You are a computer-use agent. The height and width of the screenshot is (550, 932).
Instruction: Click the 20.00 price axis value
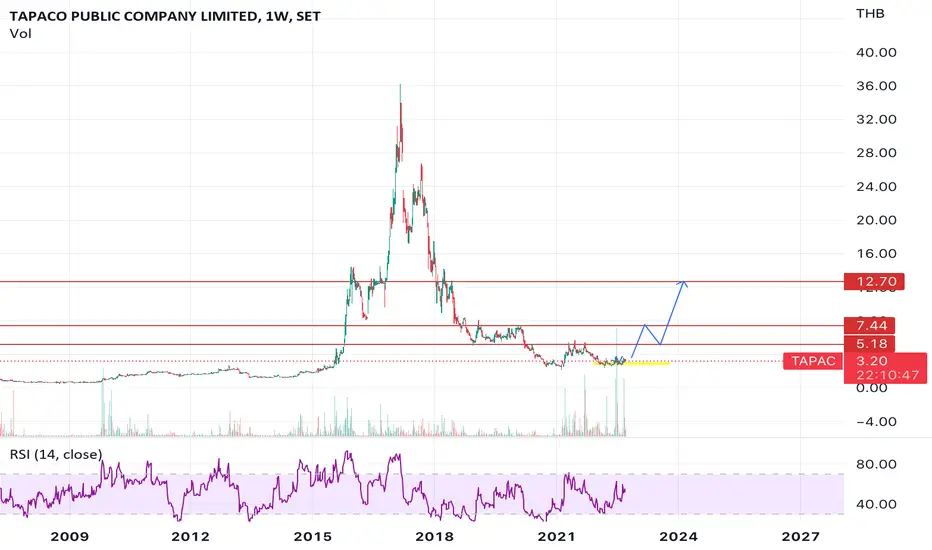point(876,220)
